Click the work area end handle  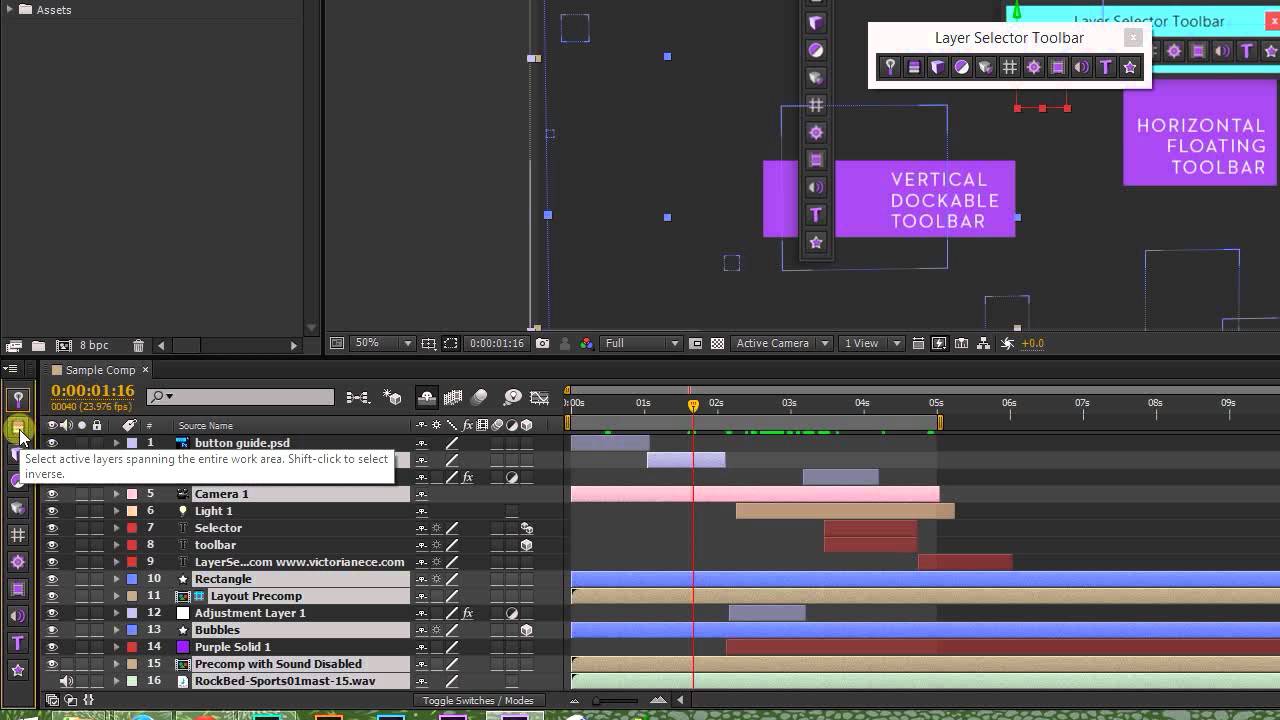(x=940, y=423)
